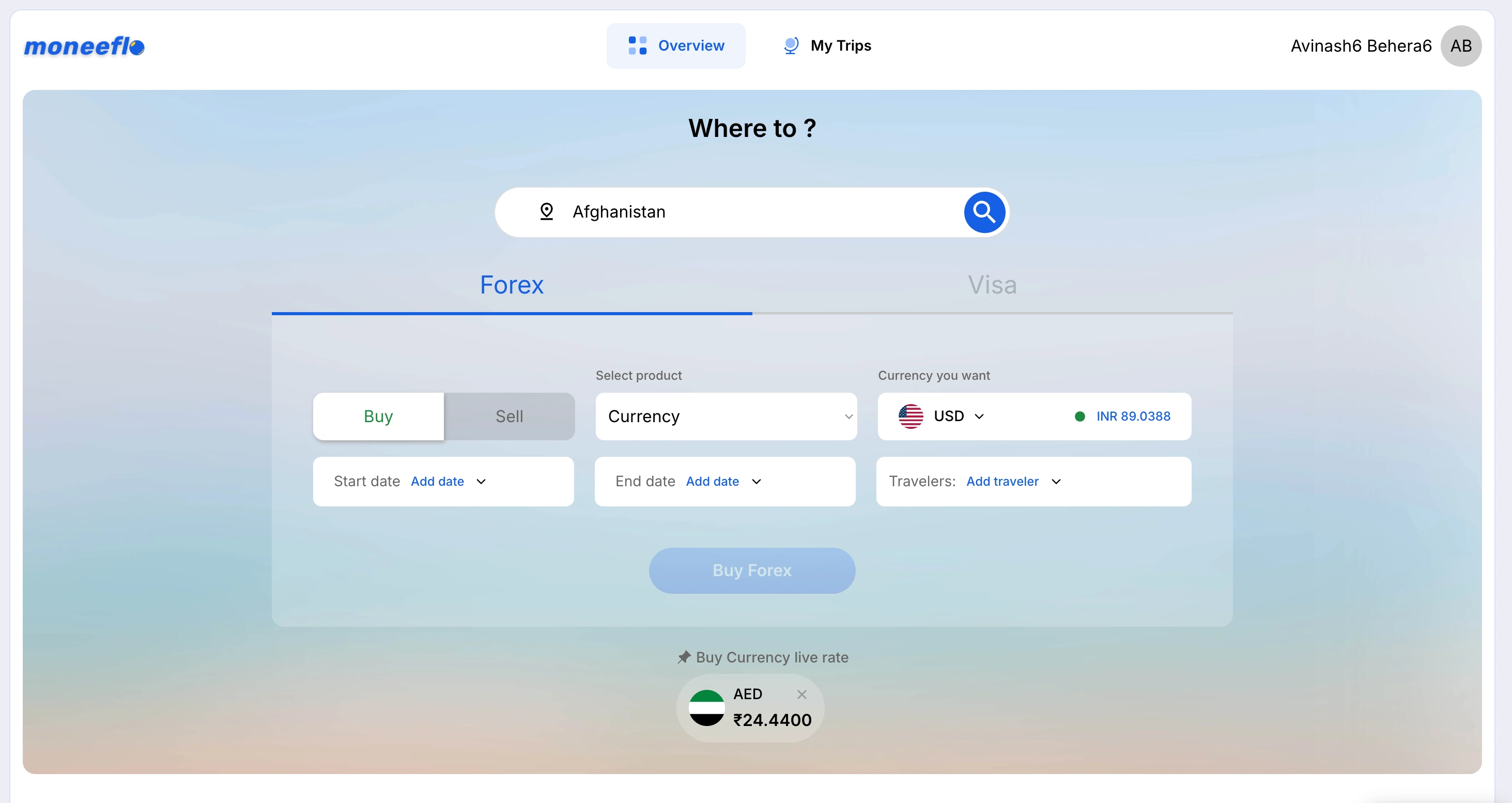Viewport: 1512px width, 803px height.
Task: Open the Select product Currency dropdown
Action: (x=726, y=416)
